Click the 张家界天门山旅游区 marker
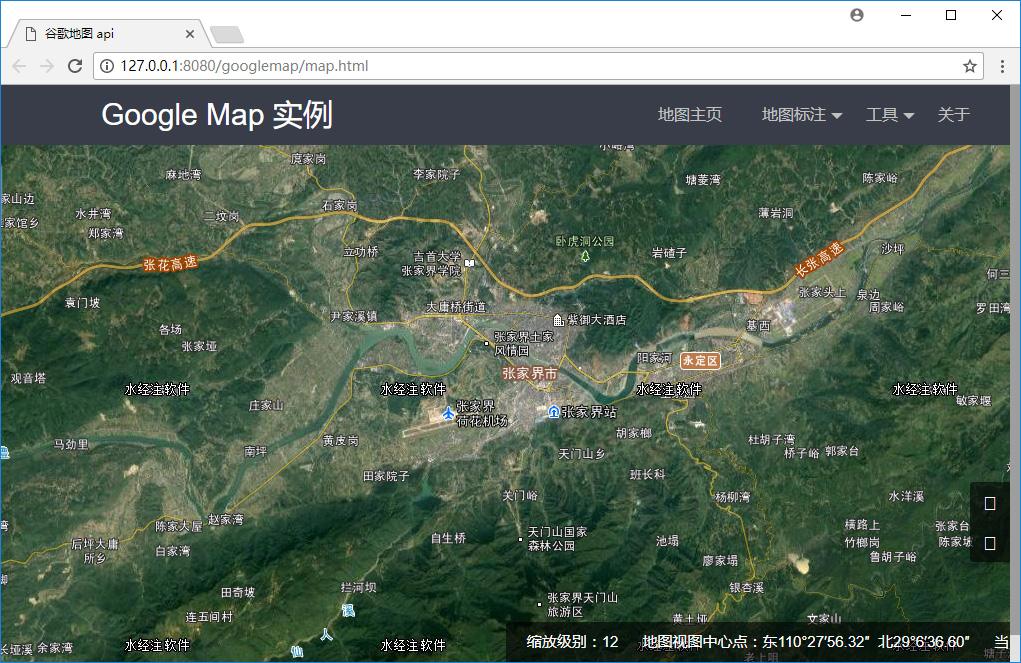This screenshot has height=663, width=1021. tap(539, 604)
